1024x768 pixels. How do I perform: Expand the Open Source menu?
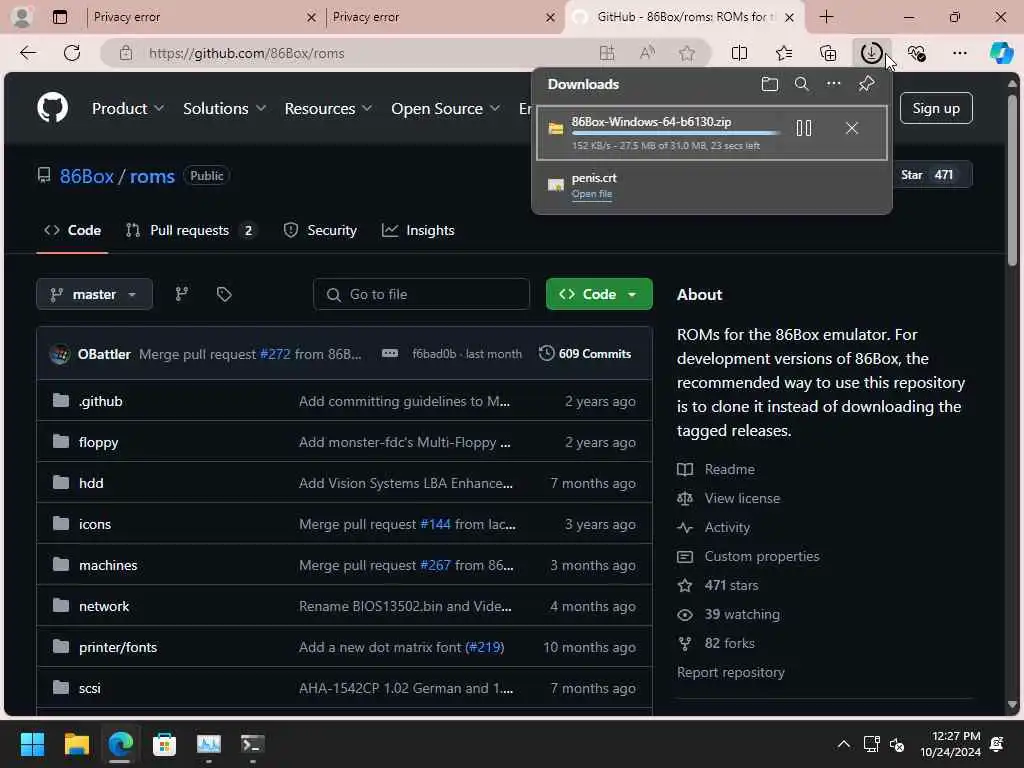445,108
